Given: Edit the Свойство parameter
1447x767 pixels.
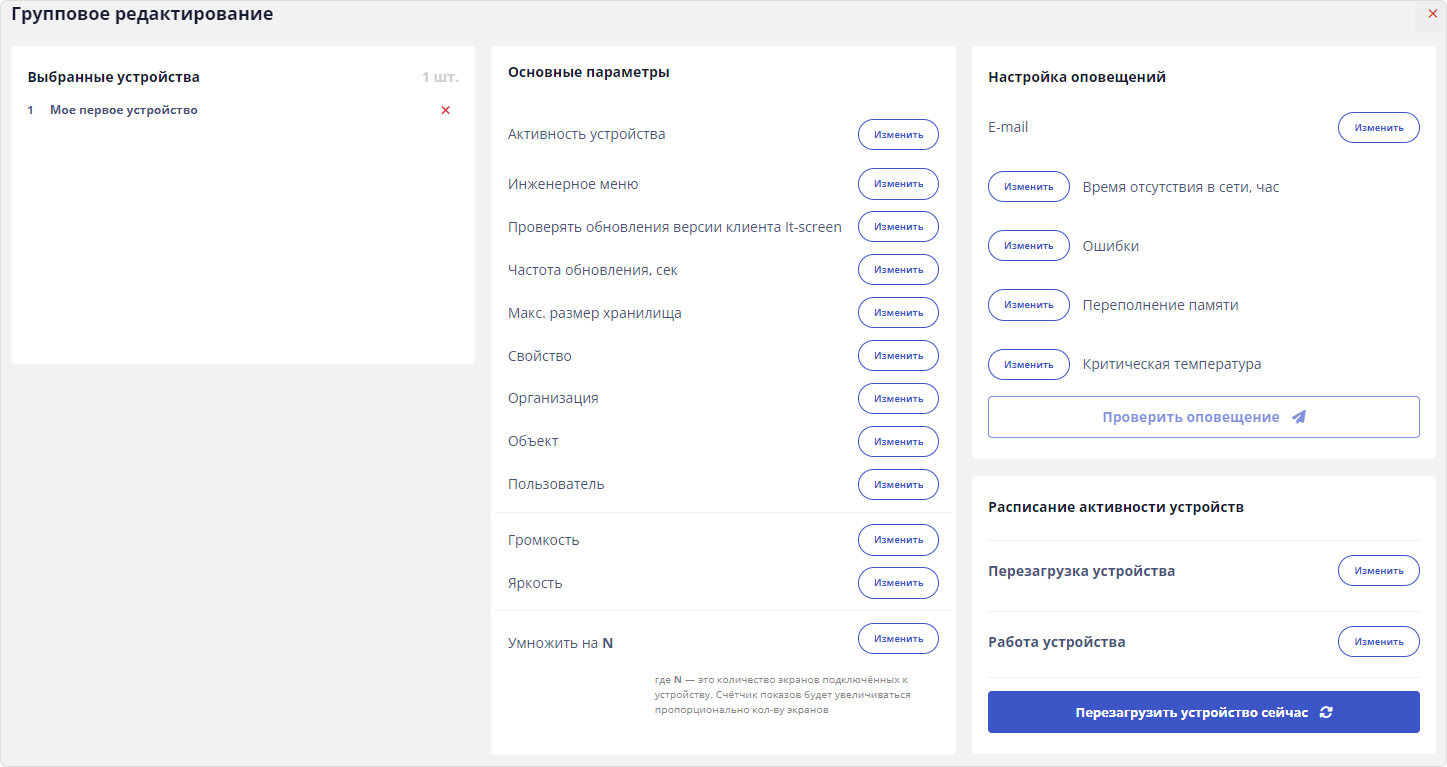Looking at the screenshot, I should pyautogui.click(x=898, y=356).
